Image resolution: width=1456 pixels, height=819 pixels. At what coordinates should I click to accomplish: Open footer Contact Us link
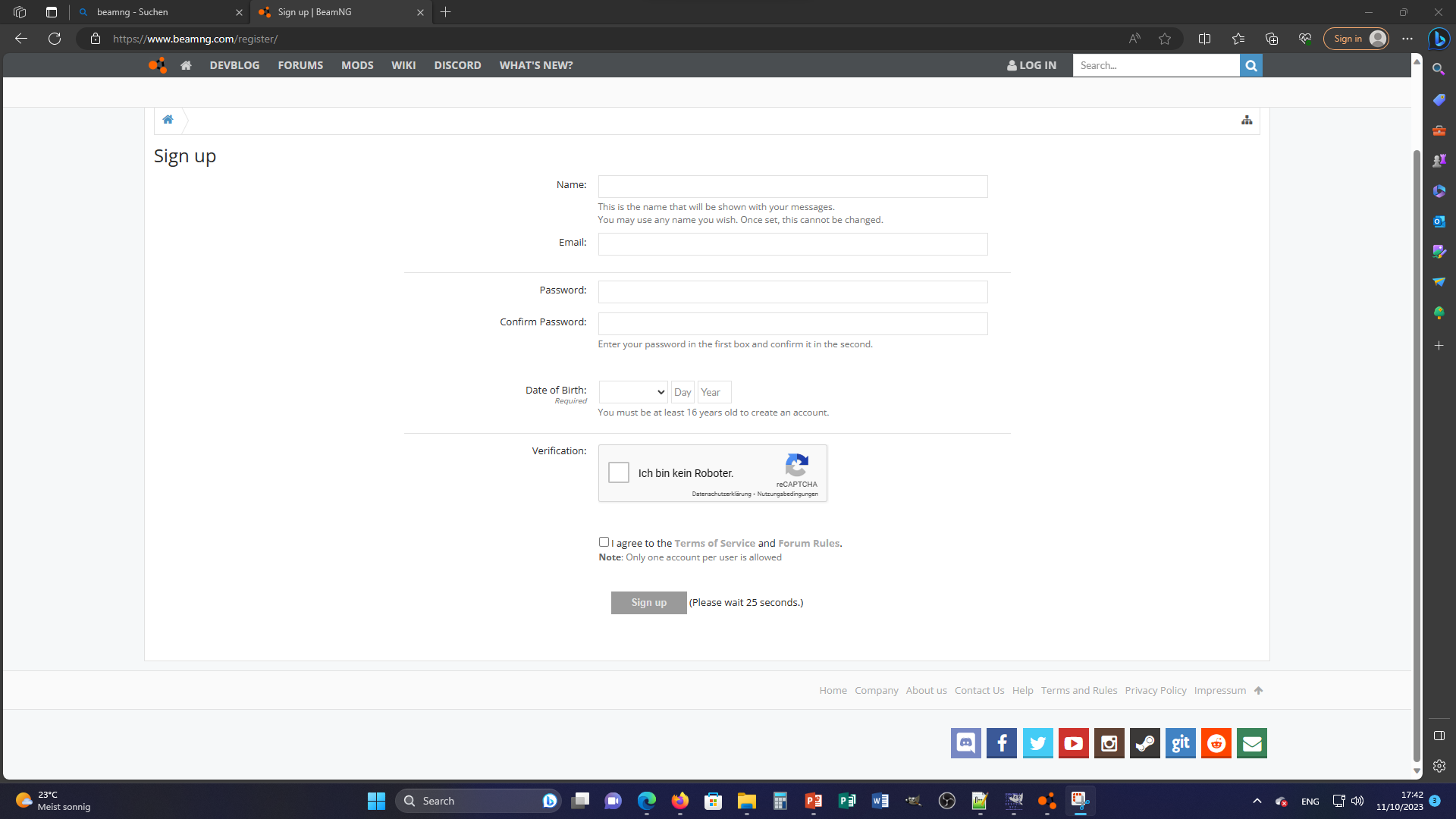coord(979,690)
